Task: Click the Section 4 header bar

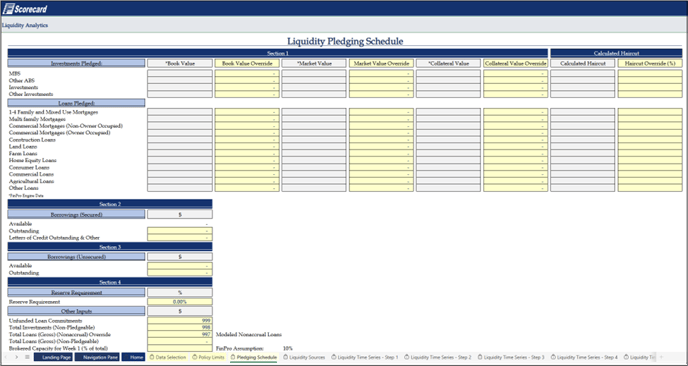Action: tap(110, 282)
